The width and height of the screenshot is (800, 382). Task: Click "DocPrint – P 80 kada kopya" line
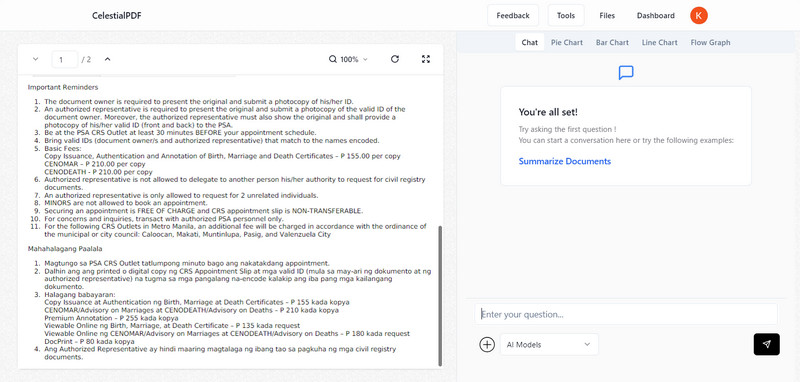[89, 341]
